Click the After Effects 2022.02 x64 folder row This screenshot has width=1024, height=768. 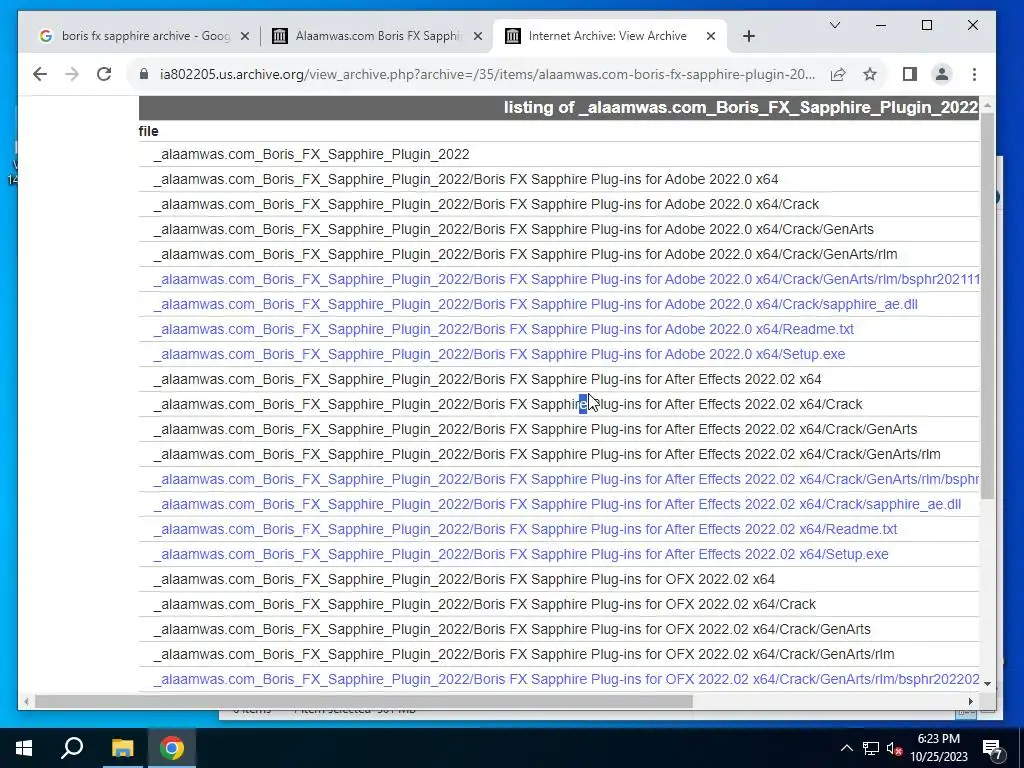[559, 379]
